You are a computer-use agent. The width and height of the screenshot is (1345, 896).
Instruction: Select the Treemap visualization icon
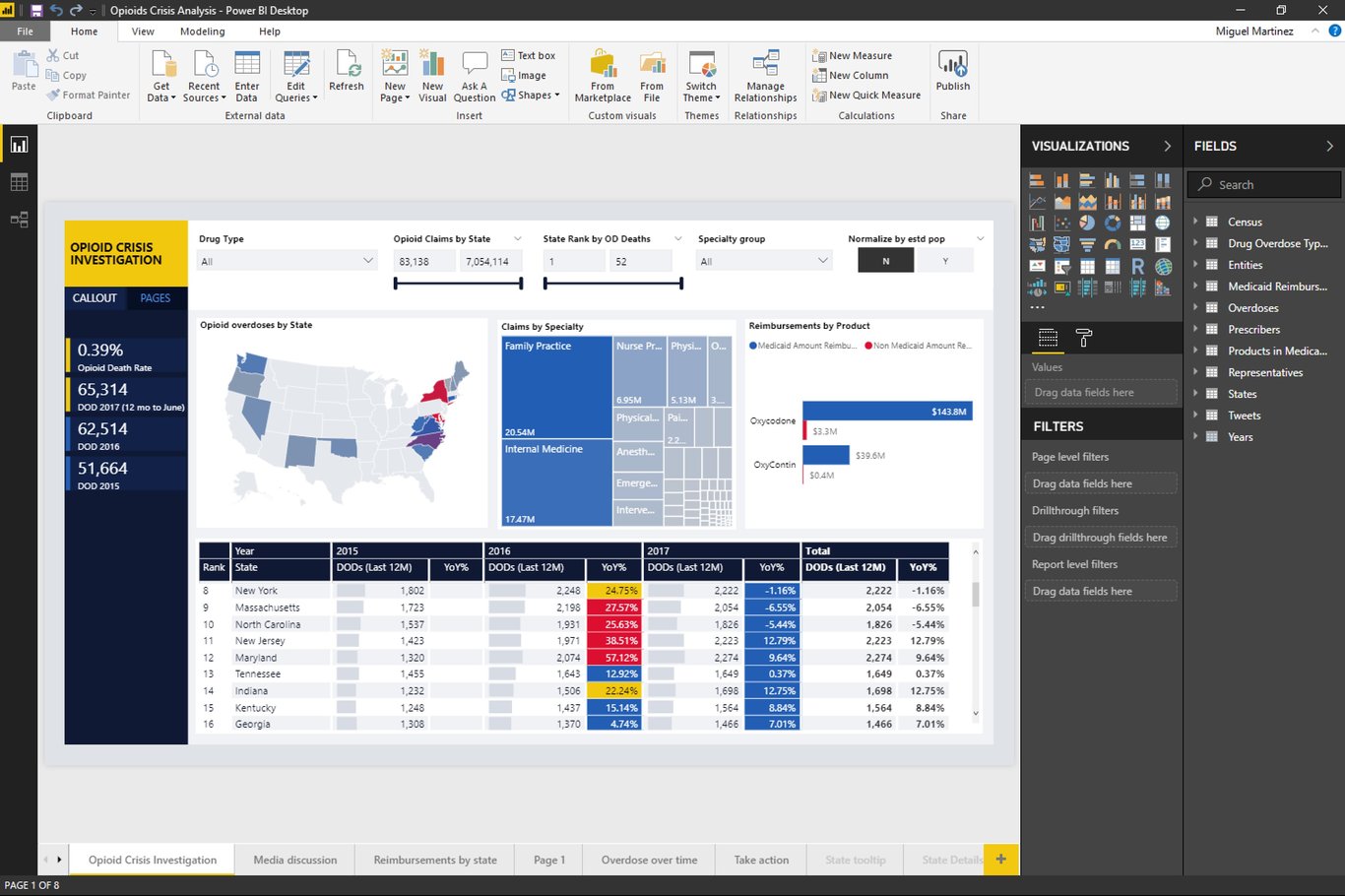click(x=1138, y=222)
